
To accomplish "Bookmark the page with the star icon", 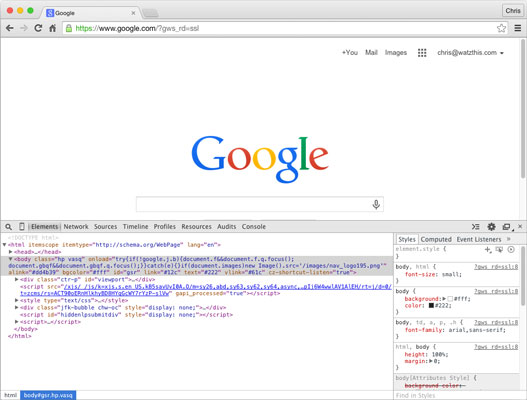I will tap(501, 28).
